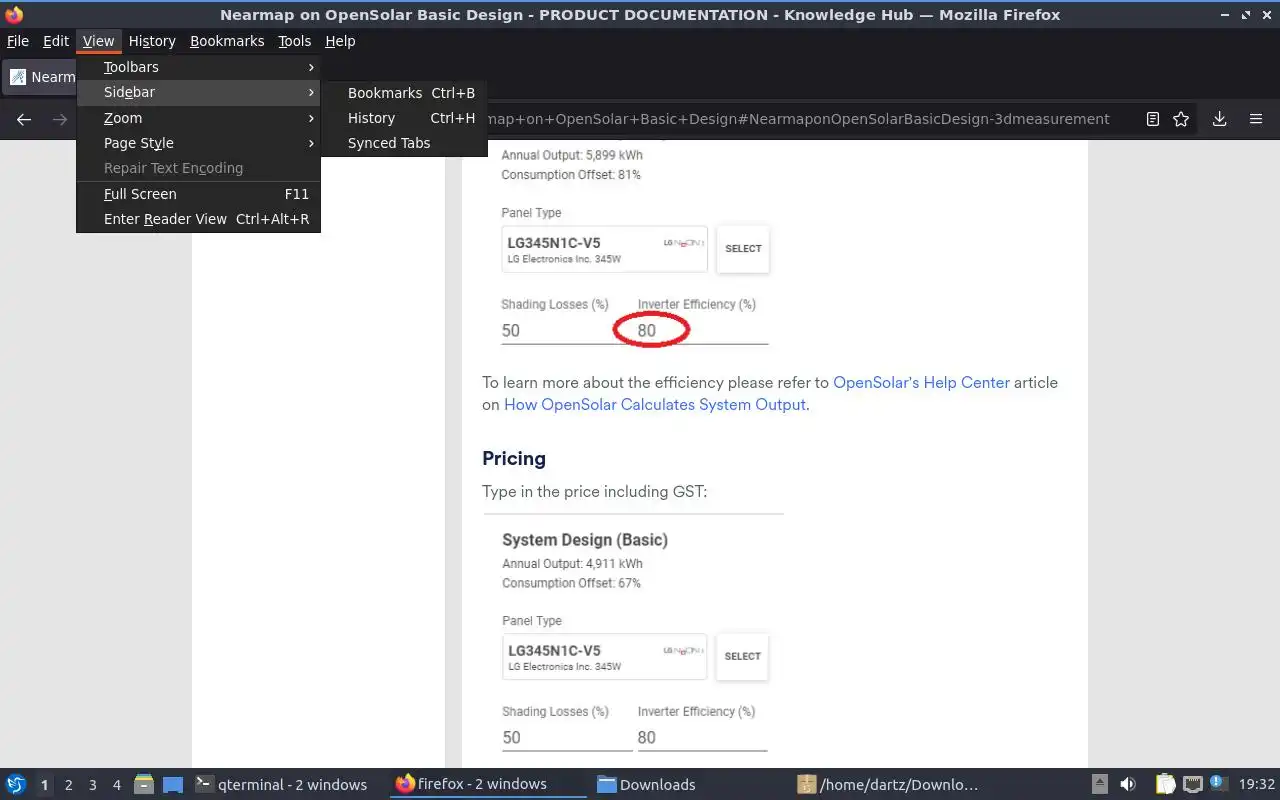The image size is (1280, 800).
Task: Open the network monitor tray icon
Action: (1192, 784)
